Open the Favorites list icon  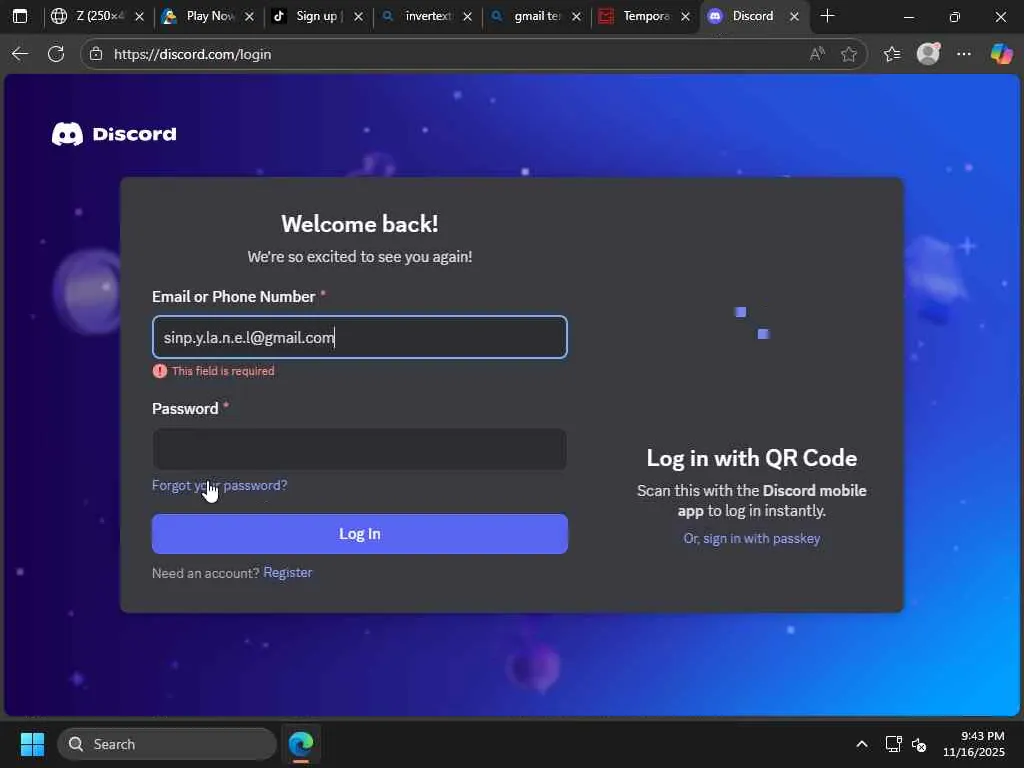click(x=892, y=54)
